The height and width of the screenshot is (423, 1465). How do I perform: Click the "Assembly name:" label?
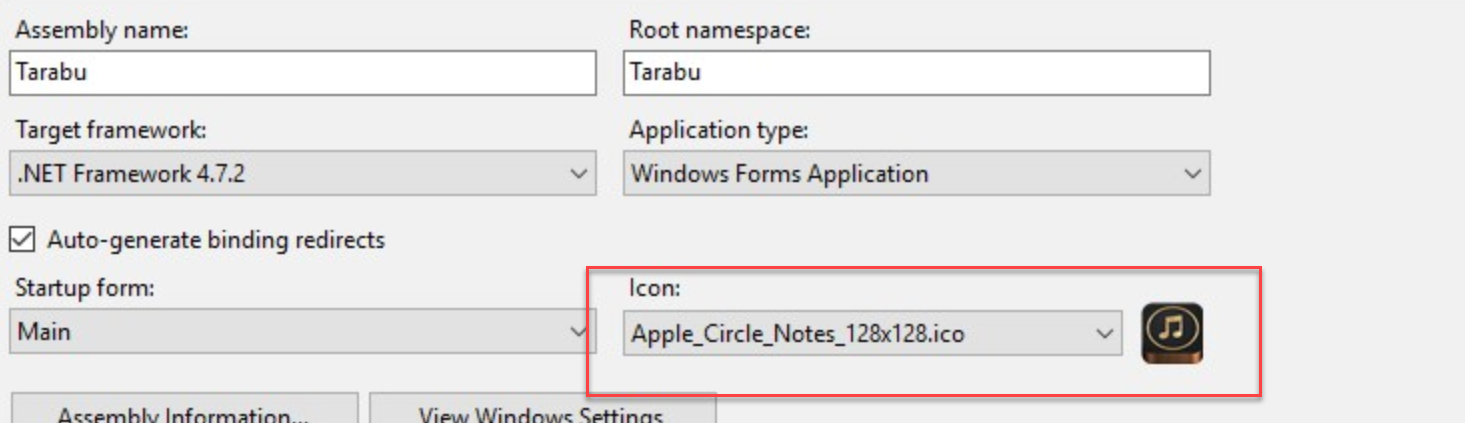point(102,31)
